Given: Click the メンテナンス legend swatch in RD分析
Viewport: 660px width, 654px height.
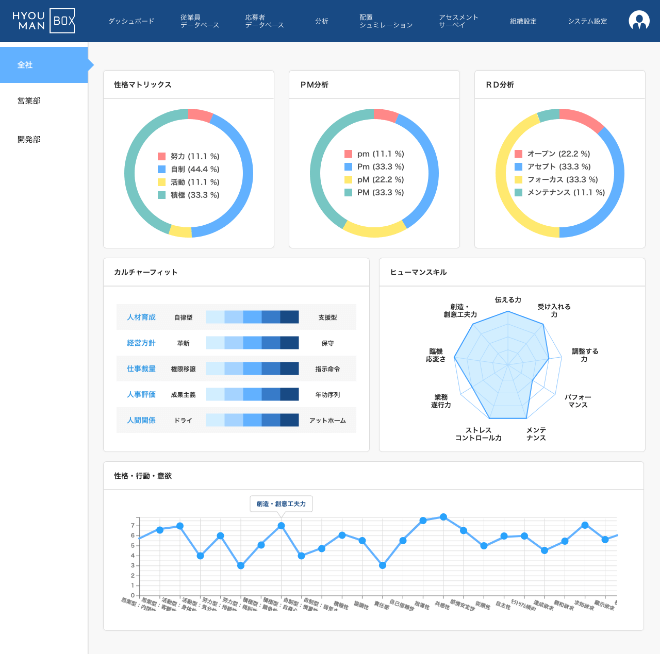Looking at the screenshot, I should [x=518, y=192].
